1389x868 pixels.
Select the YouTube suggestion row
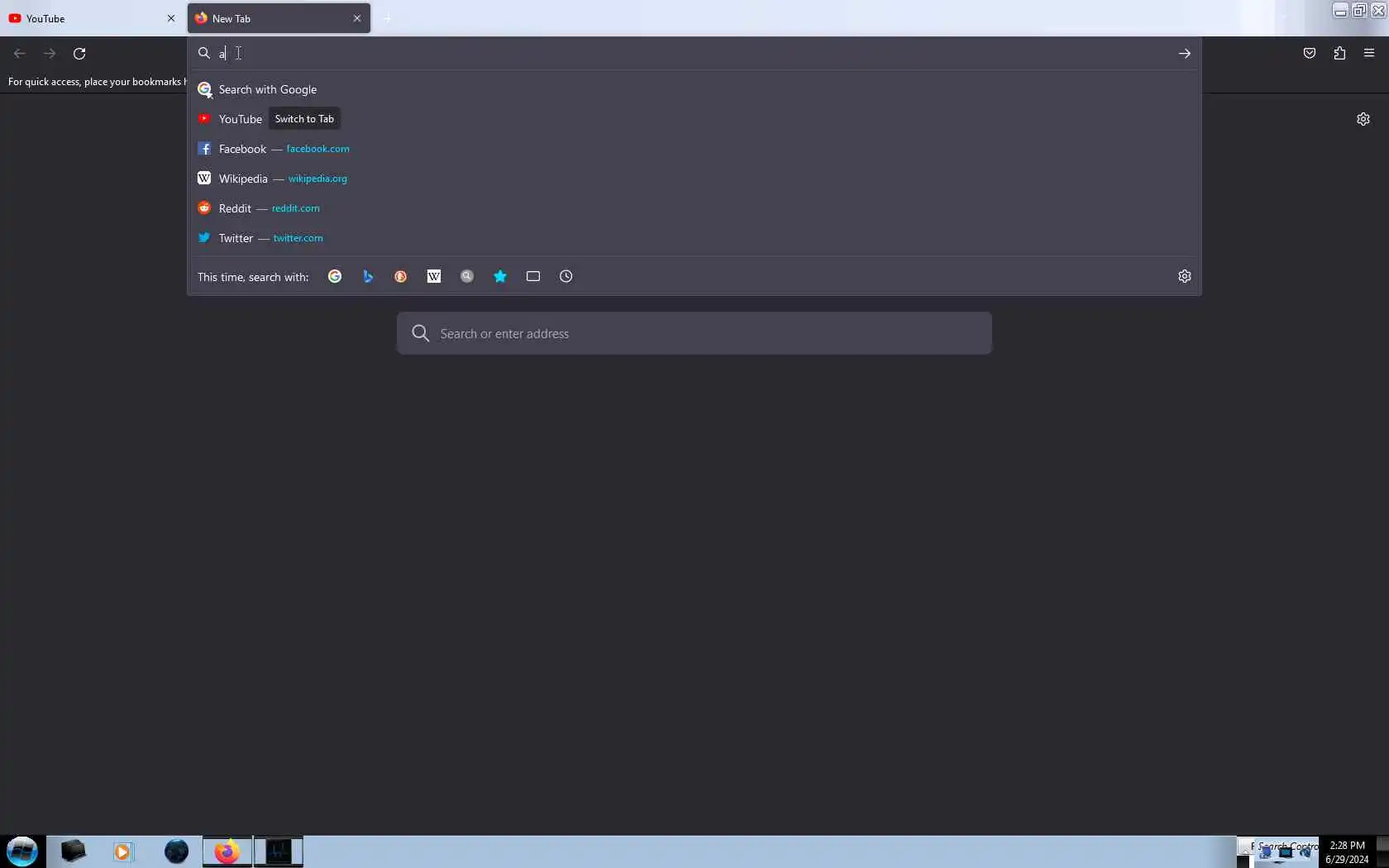click(x=694, y=119)
